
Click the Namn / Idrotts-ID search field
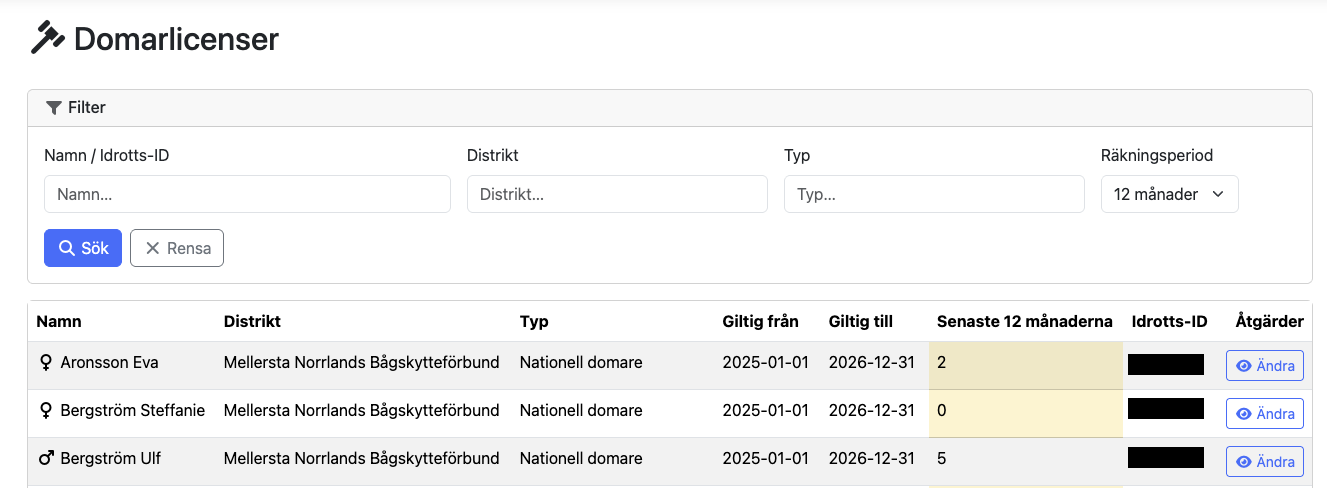[247, 195]
